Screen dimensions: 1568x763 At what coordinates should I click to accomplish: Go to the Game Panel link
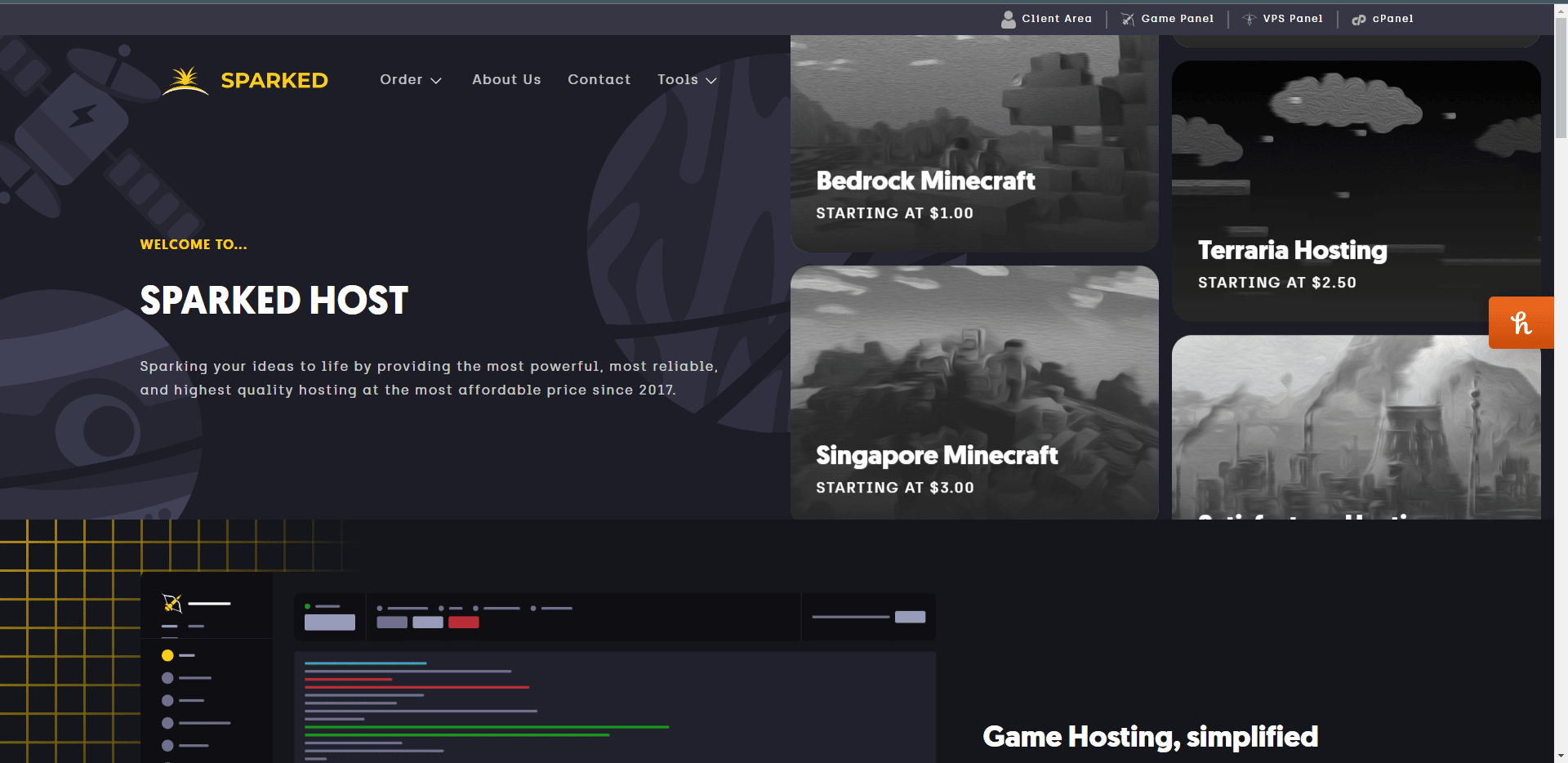(1178, 19)
